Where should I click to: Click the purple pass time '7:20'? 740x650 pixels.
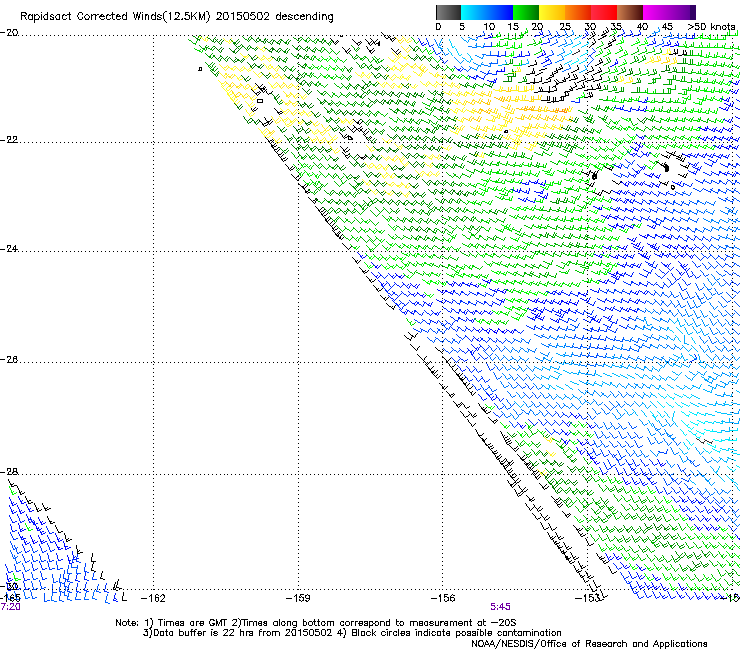click(x=10, y=607)
